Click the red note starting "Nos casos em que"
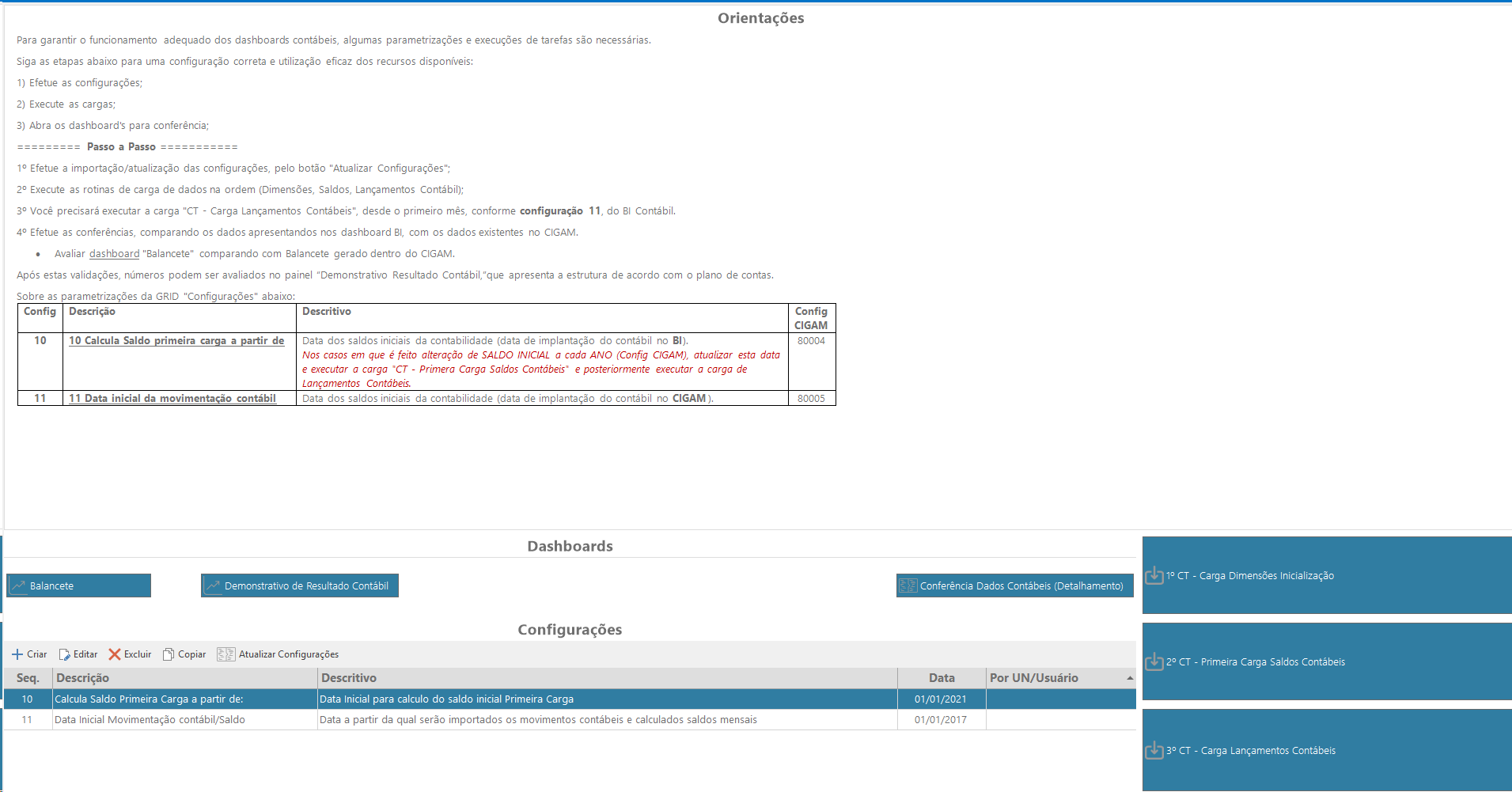Image resolution: width=1512 pixels, height=792 pixels. [x=541, y=369]
